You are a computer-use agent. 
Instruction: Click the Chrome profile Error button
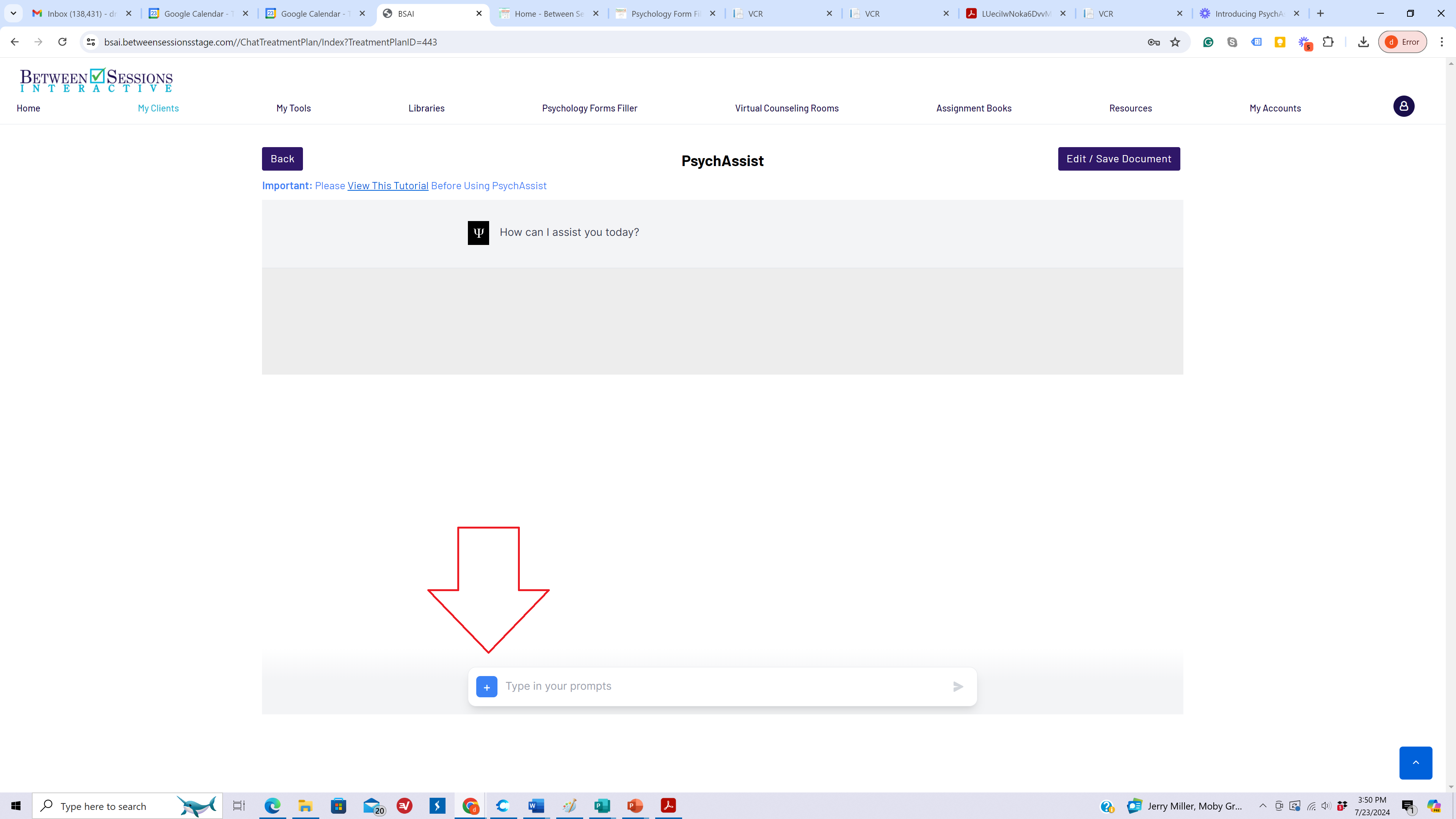click(1403, 42)
